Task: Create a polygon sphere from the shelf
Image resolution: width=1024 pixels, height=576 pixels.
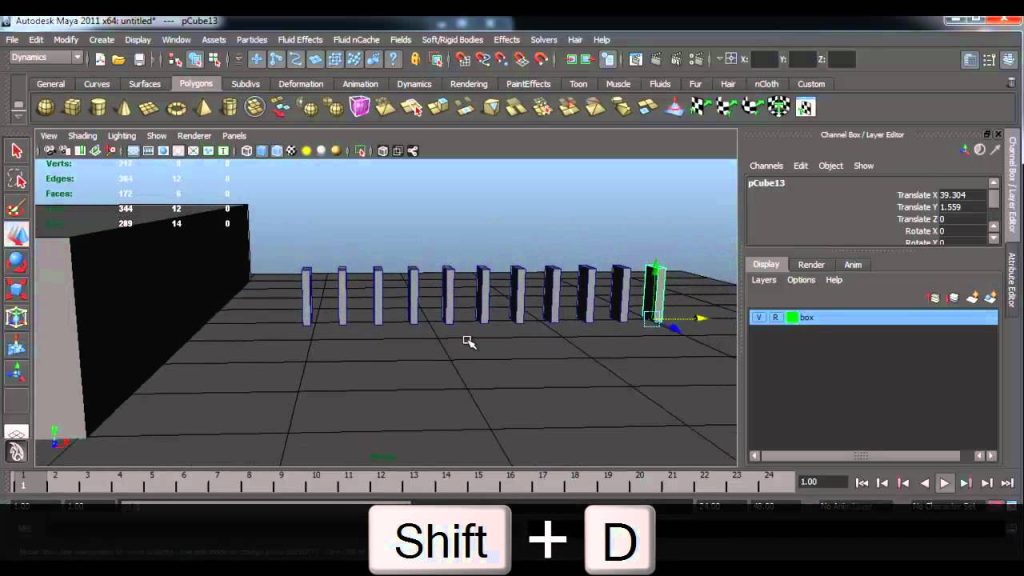Action: (x=46, y=107)
